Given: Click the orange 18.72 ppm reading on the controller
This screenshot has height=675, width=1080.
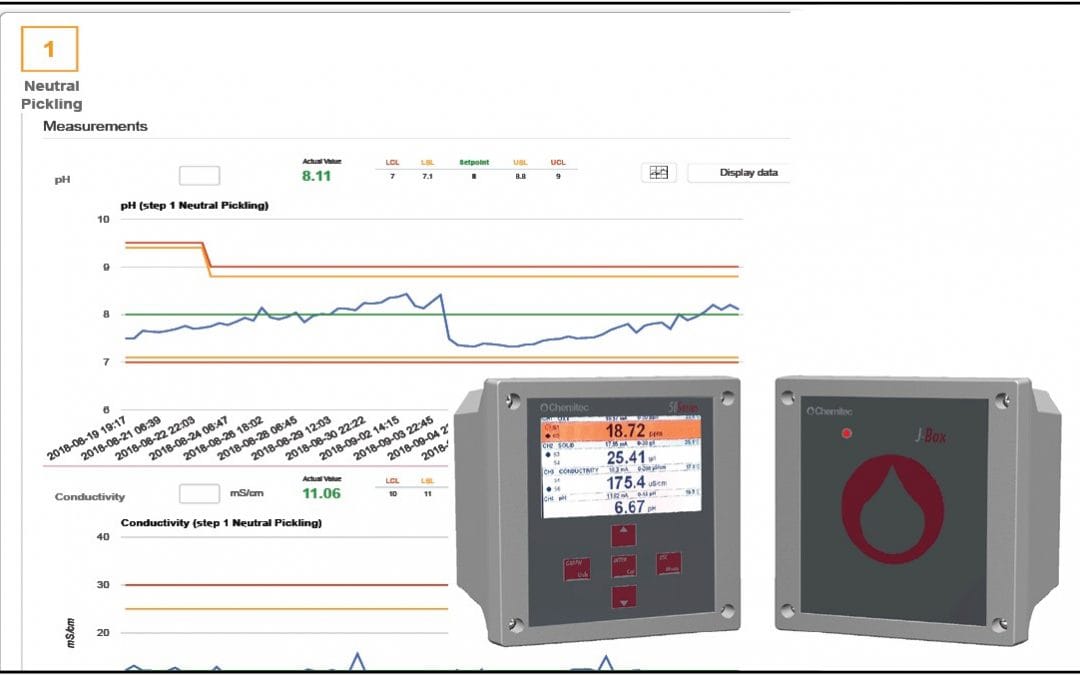Looking at the screenshot, I should click(621, 431).
